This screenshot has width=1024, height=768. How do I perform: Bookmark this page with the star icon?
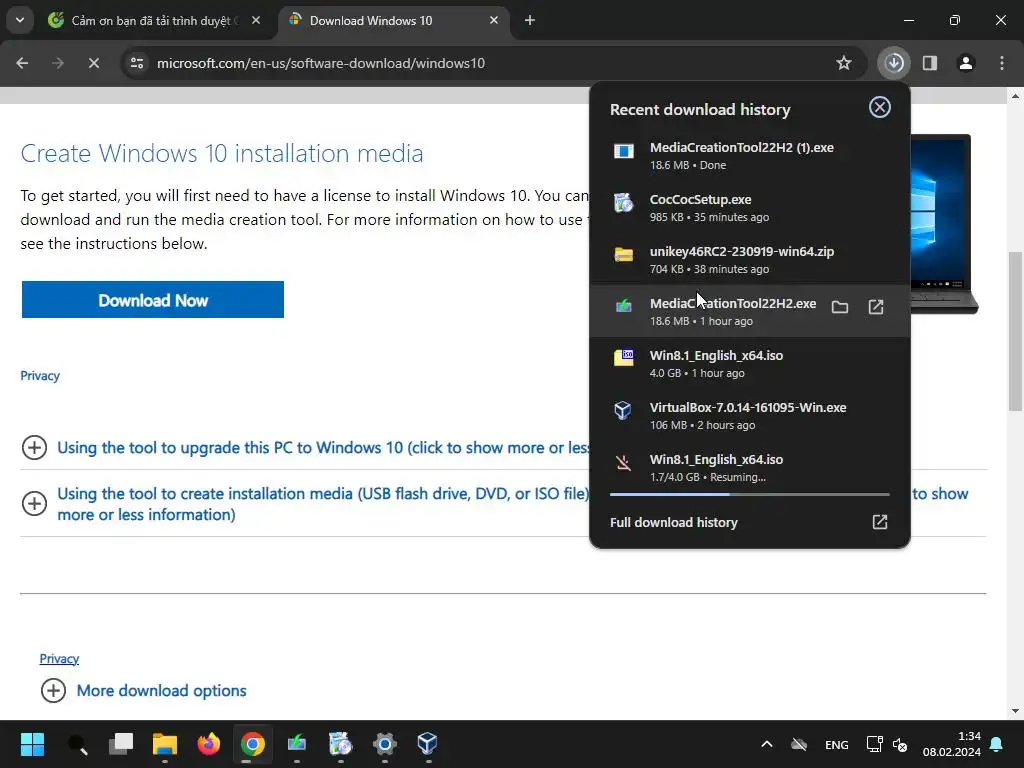pos(844,63)
